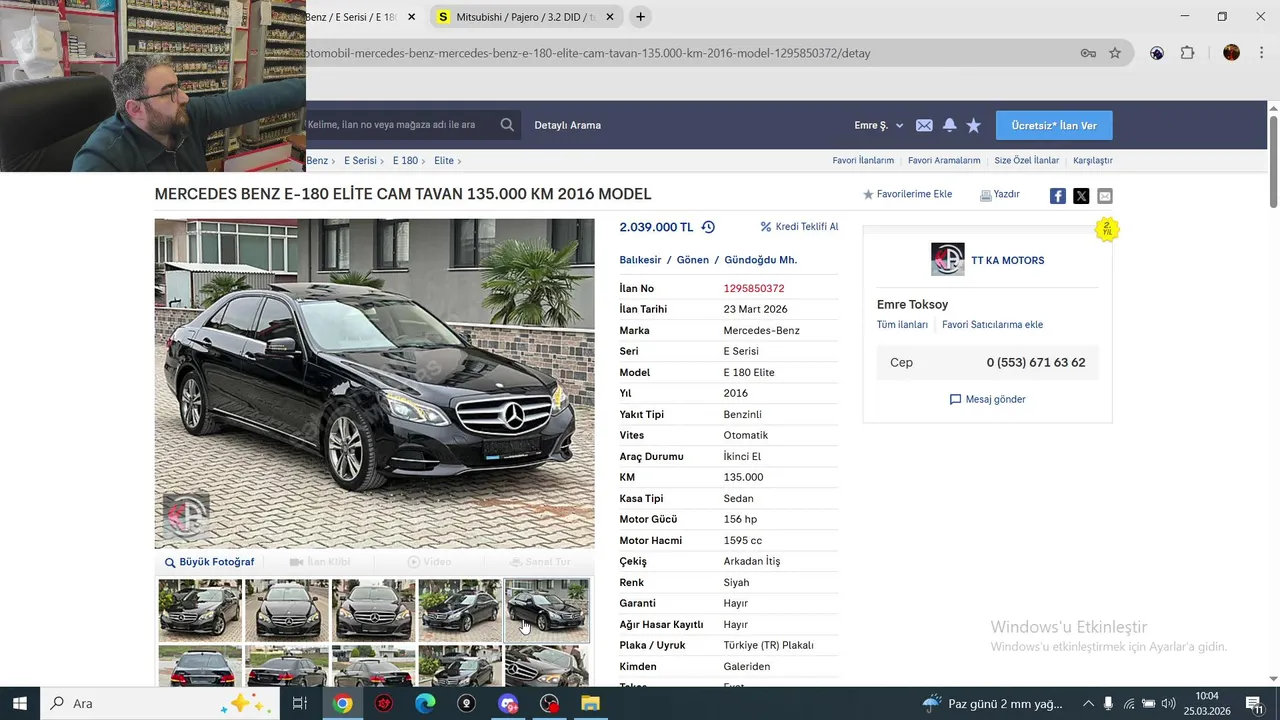Viewport: 1280px width, 720px height.
Task: Click the search magnifier icon
Action: (x=507, y=125)
